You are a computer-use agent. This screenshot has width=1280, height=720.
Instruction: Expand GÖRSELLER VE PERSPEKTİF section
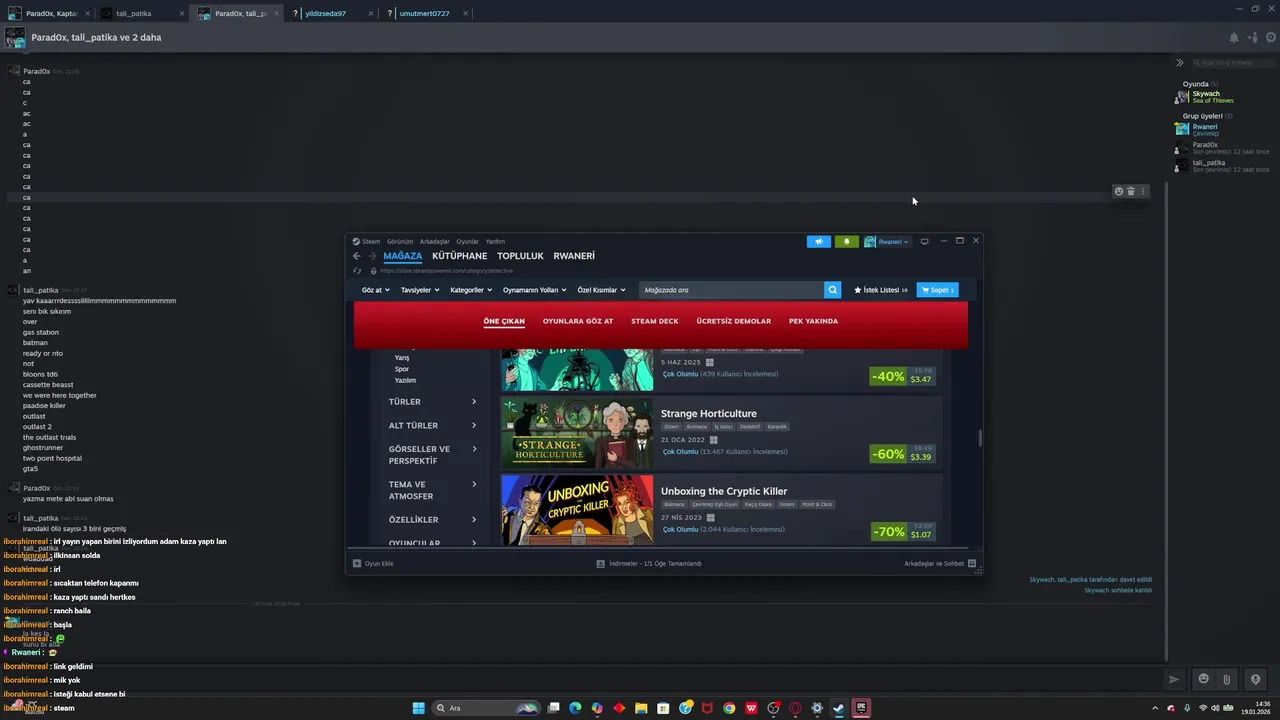click(433, 455)
